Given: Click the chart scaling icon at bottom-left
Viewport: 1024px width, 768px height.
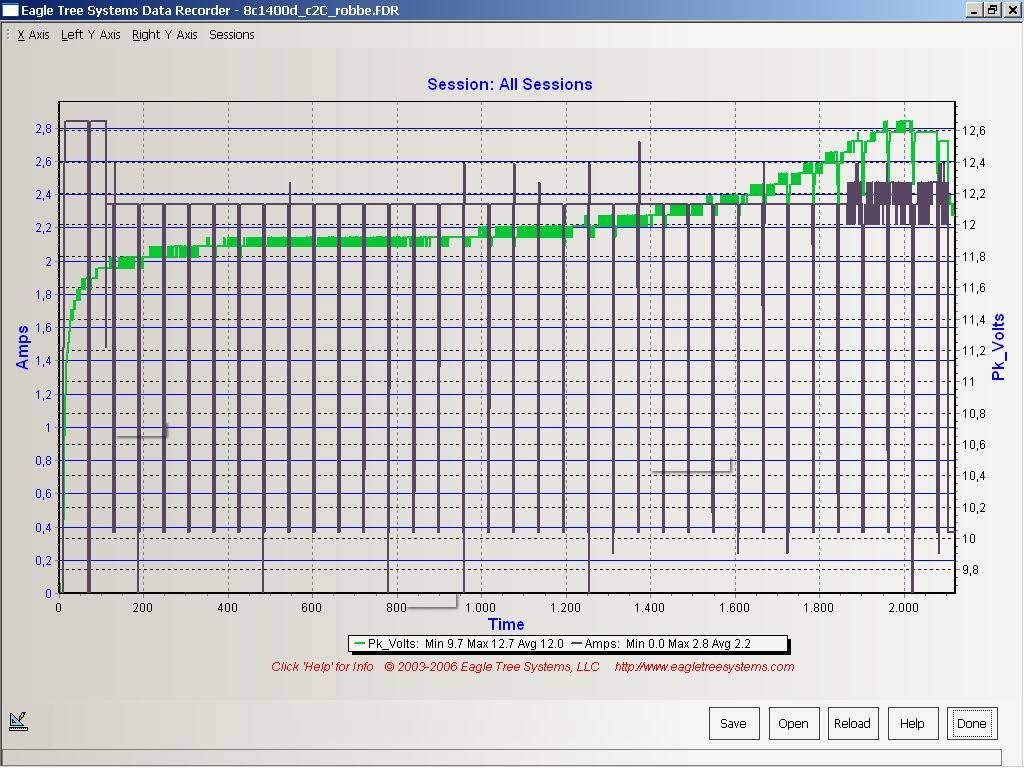Looking at the screenshot, I should 18,720.
